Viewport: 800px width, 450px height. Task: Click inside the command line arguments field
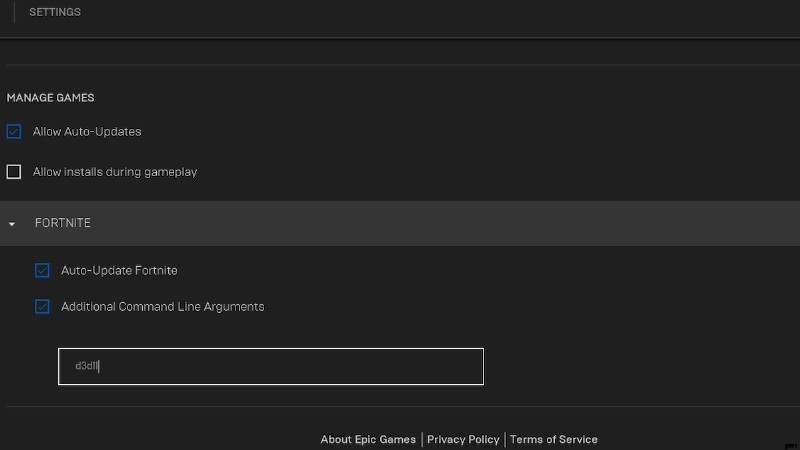pos(271,366)
